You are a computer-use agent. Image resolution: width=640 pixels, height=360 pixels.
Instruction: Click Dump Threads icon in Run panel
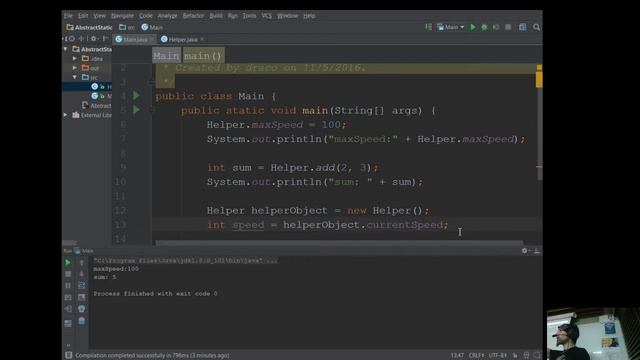pos(68,297)
